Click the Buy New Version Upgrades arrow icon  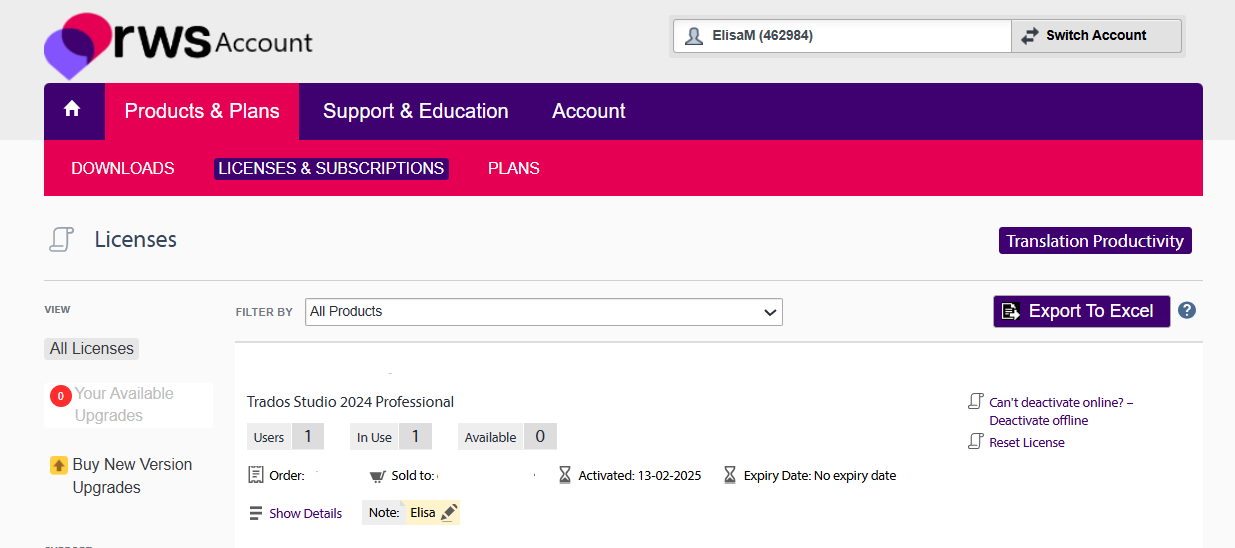(x=59, y=465)
